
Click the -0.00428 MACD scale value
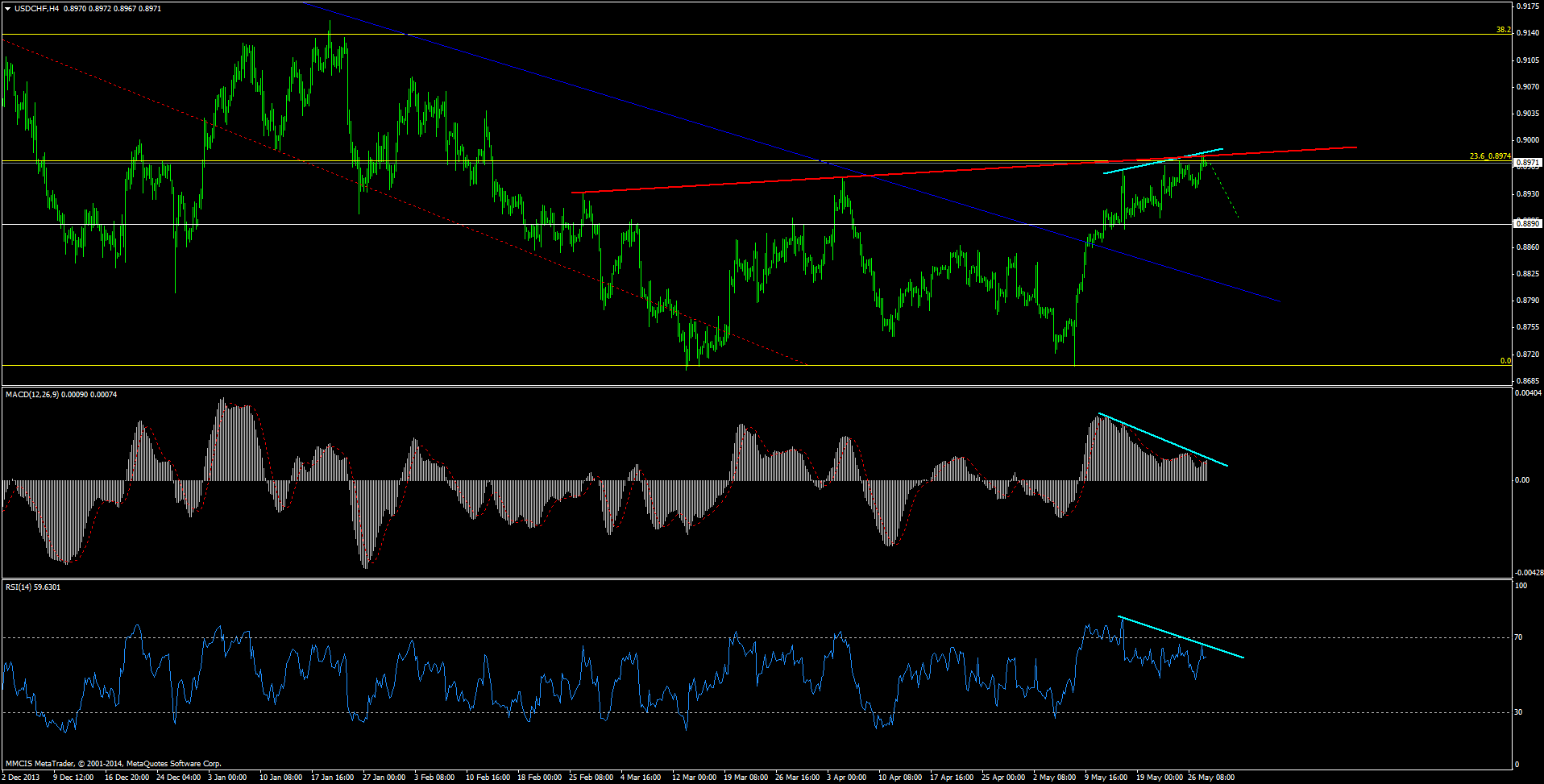1529,573
